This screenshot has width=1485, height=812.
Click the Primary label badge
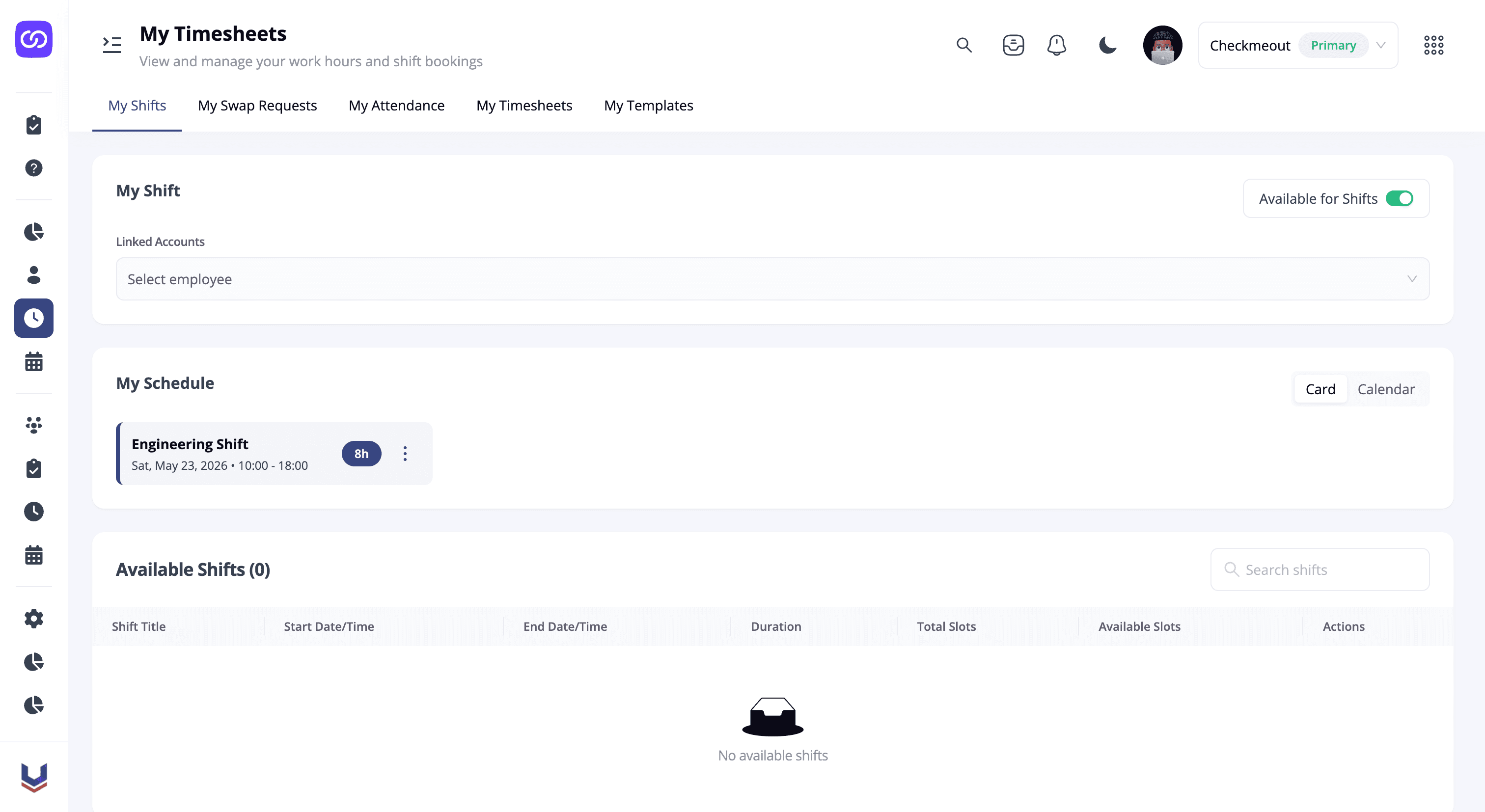coord(1333,45)
